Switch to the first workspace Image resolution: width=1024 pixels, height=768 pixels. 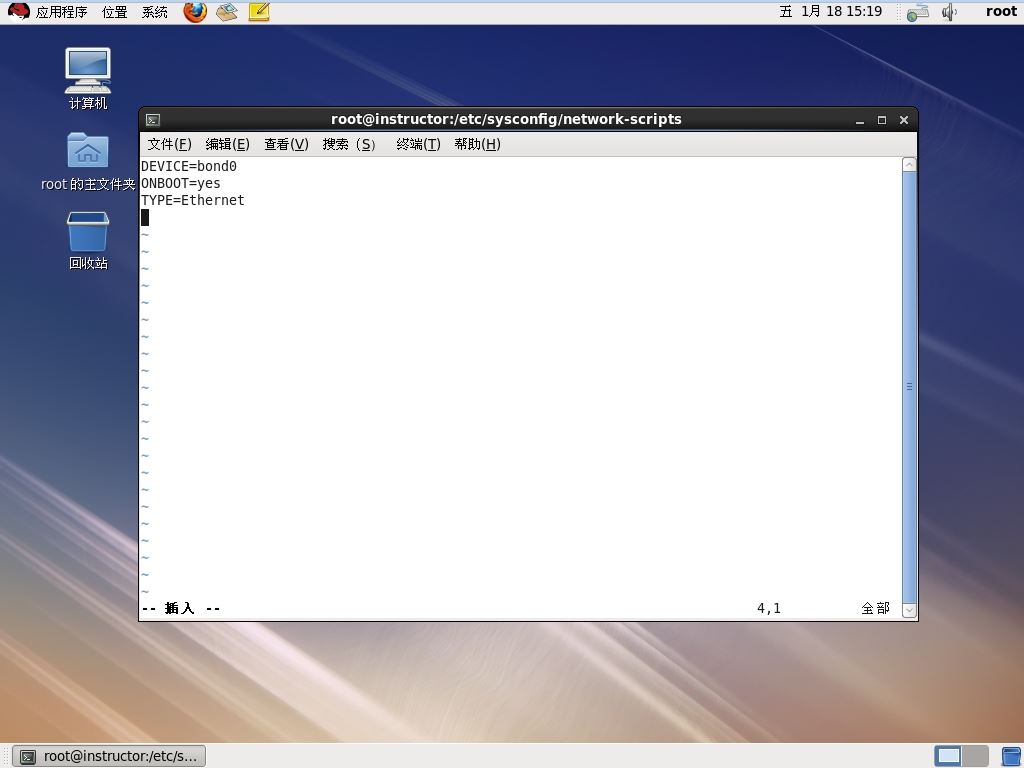click(948, 756)
